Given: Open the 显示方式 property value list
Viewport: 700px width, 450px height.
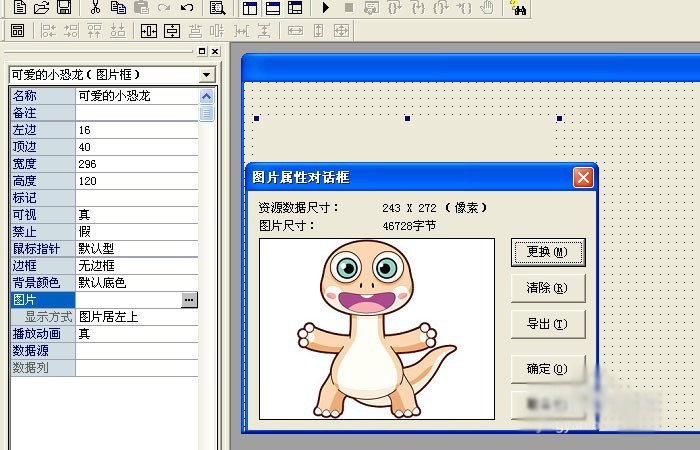Looking at the screenshot, I should click(x=137, y=317).
